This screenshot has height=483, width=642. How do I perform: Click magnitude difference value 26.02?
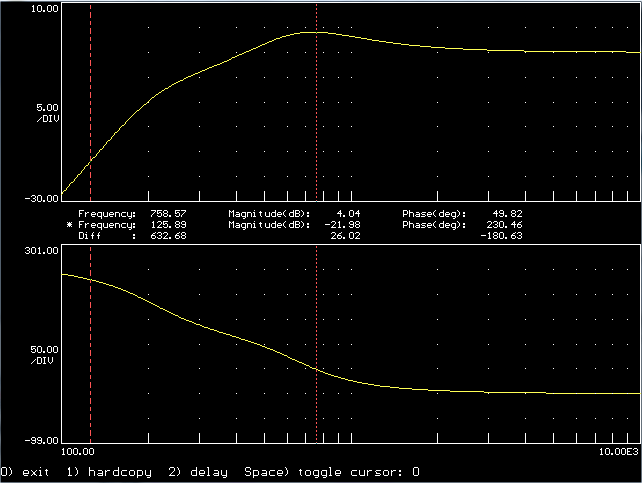click(x=345, y=236)
